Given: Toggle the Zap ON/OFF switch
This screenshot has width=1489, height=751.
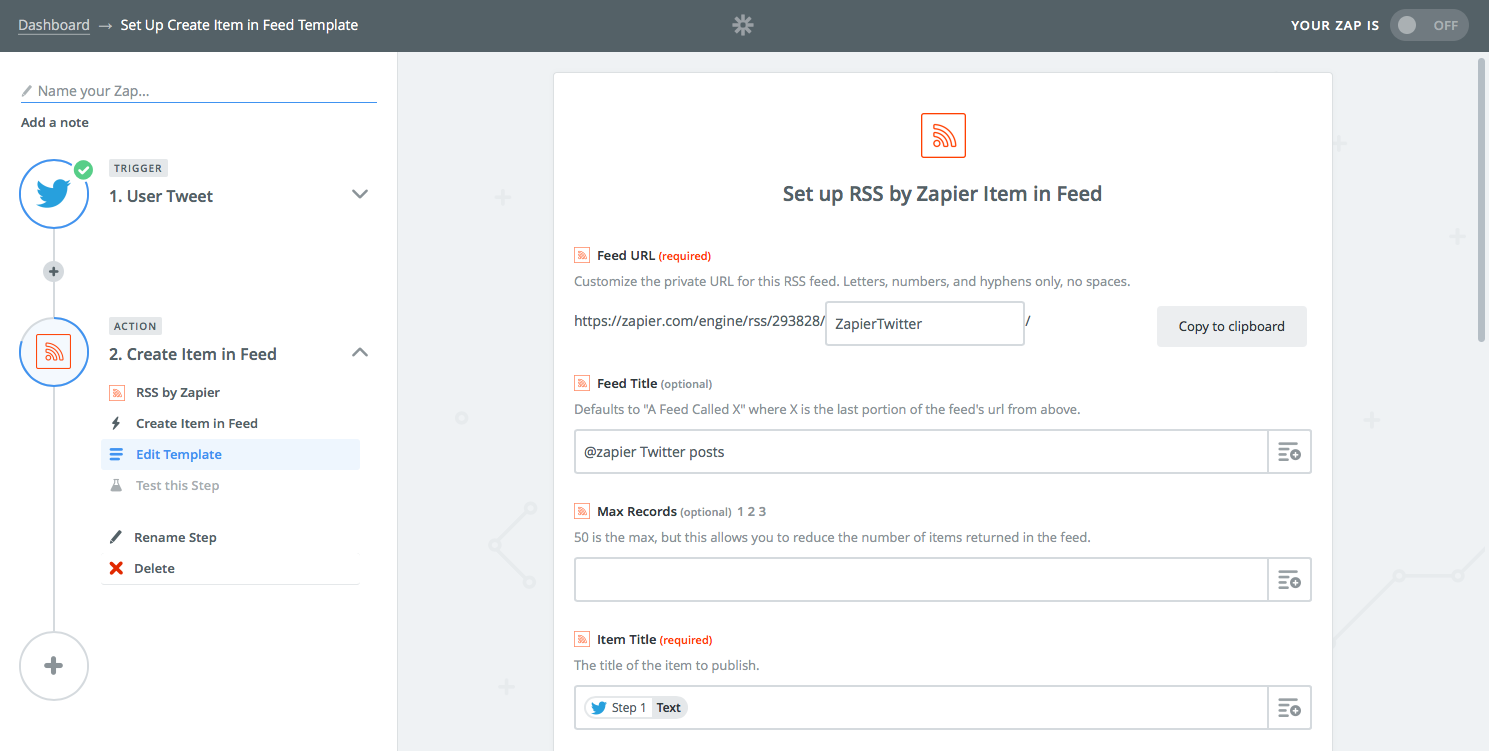Looking at the screenshot, I should click(1429, 25).
